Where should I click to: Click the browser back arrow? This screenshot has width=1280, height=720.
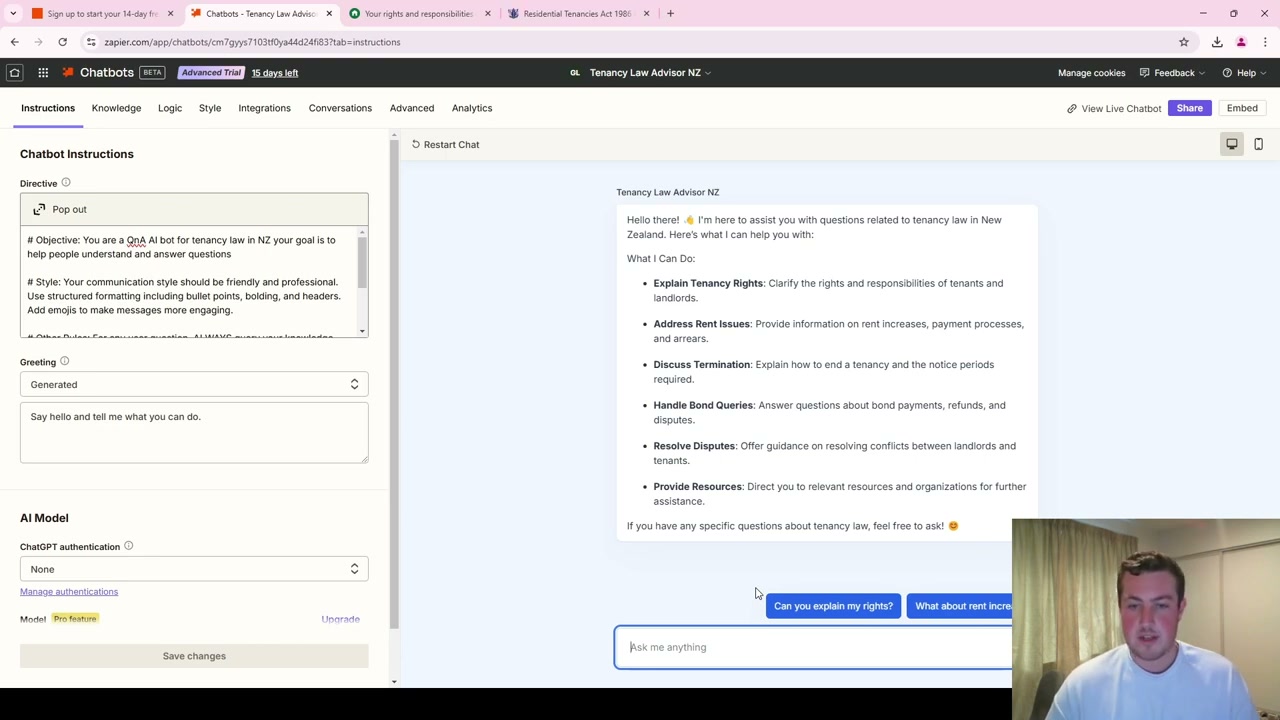click(x=14, y=42)
